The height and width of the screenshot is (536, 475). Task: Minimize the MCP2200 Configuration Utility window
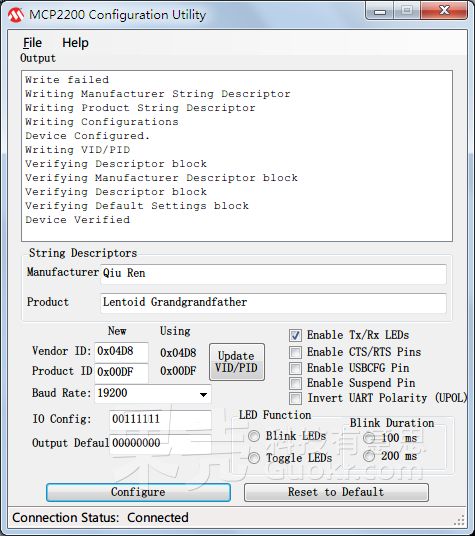click(x=380, y=11)
